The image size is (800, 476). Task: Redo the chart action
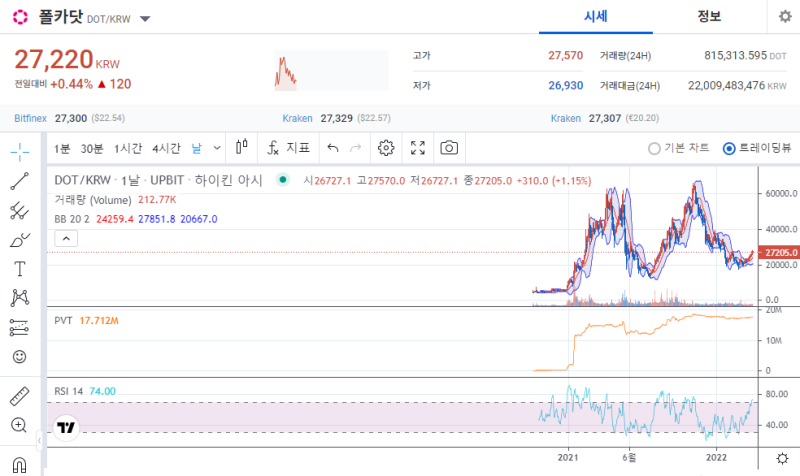[356, 148]
